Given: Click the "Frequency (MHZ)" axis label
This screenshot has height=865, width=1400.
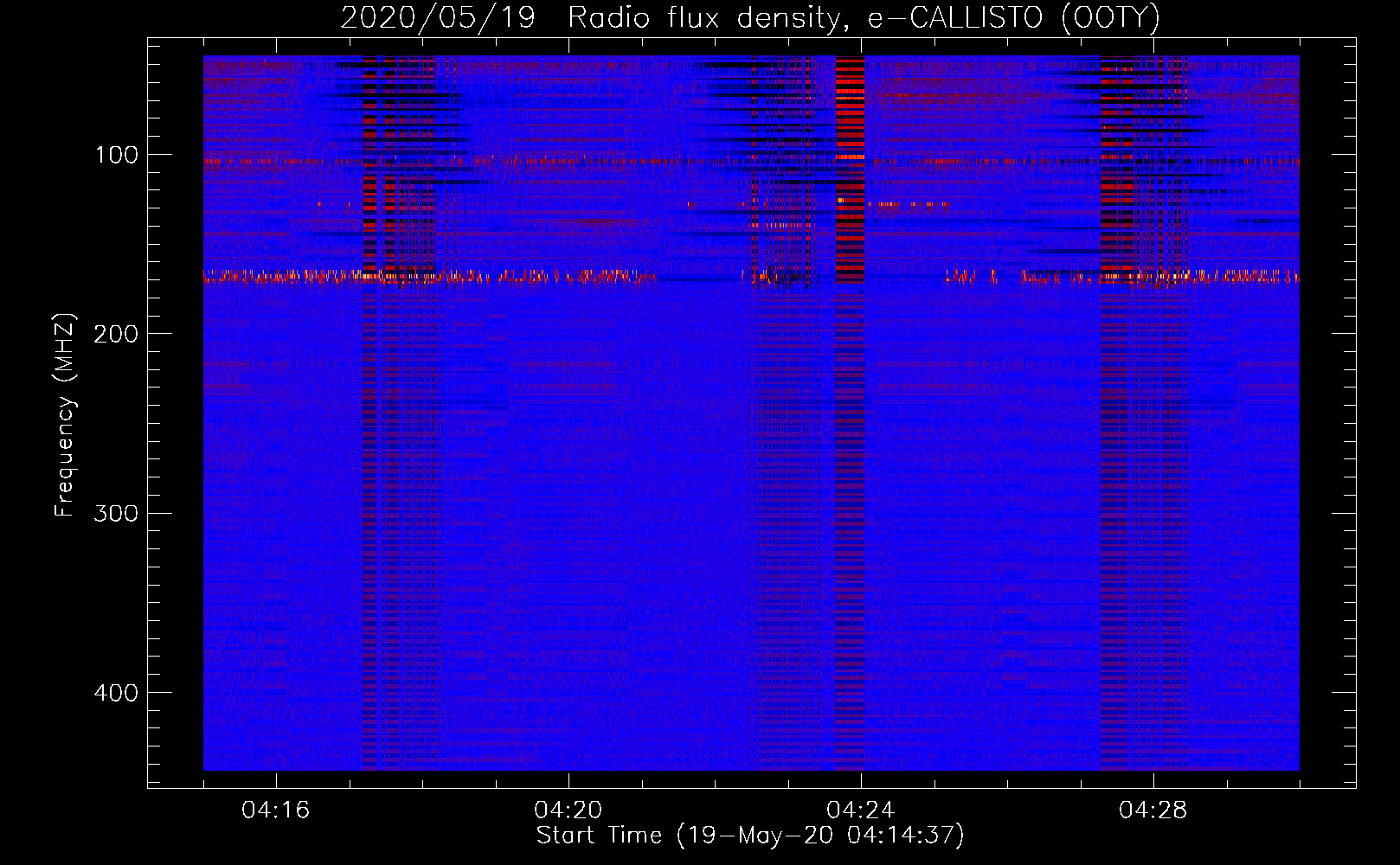Looking at the screenshot, I should pyautogui.click(x=65, y=415).
